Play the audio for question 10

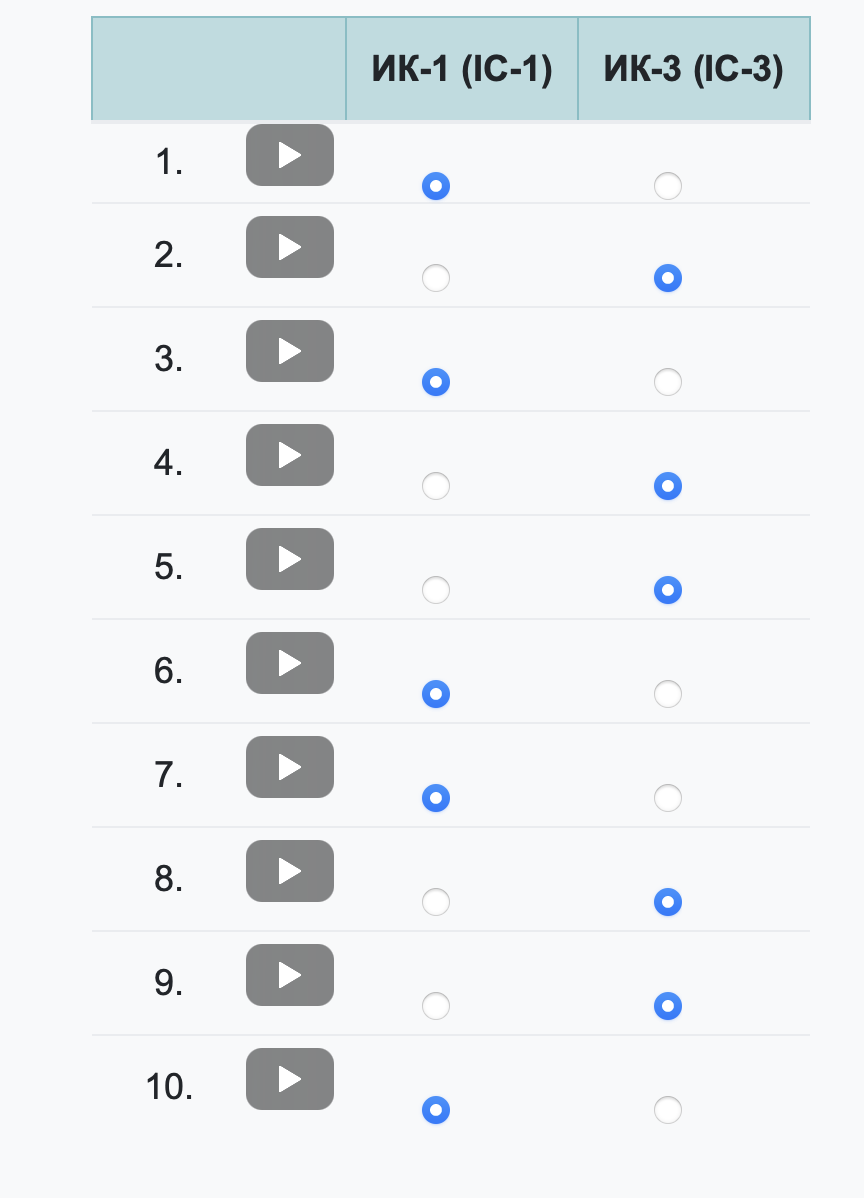click(289, 1079)
